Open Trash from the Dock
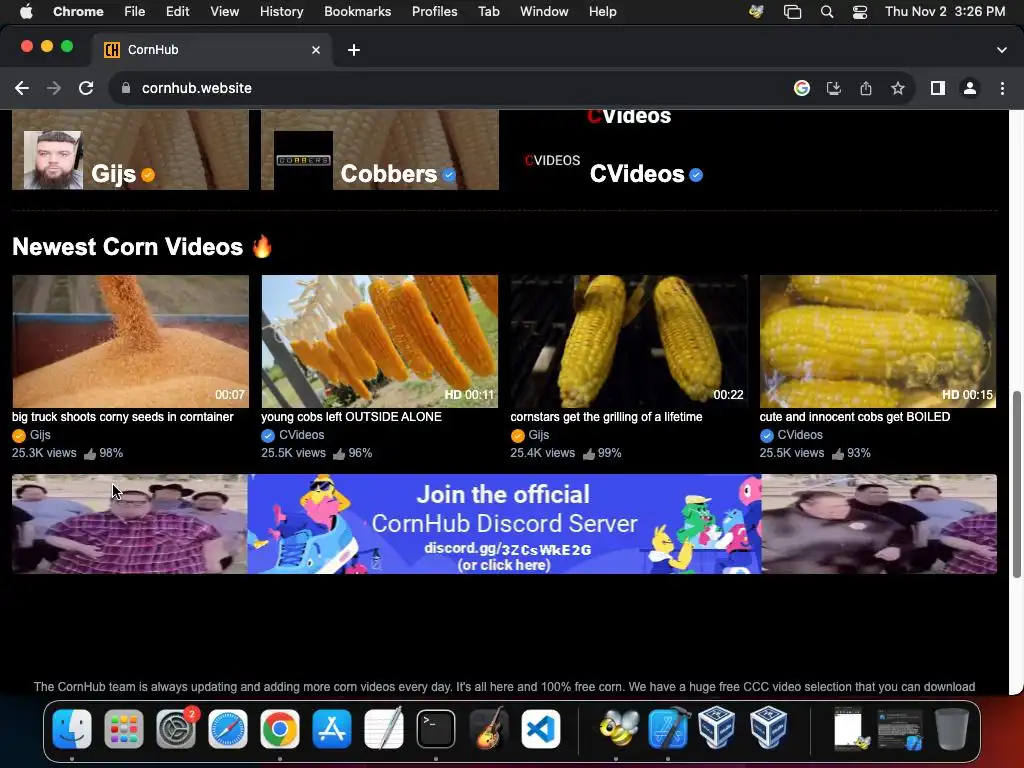 point(952,729)
